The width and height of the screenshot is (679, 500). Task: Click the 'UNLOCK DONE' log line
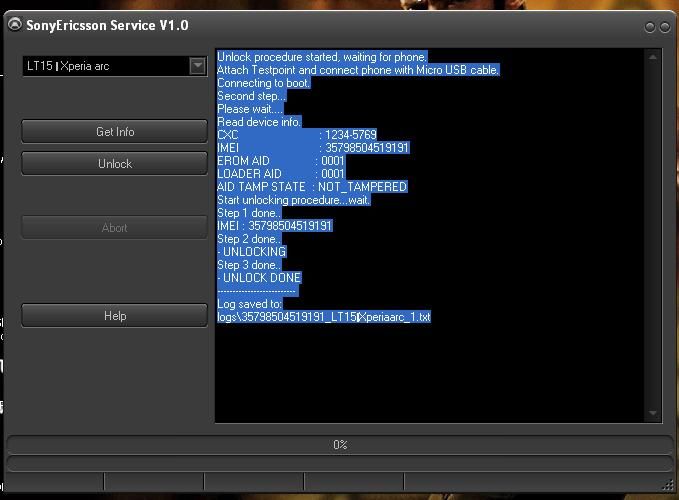pos(260,278)
